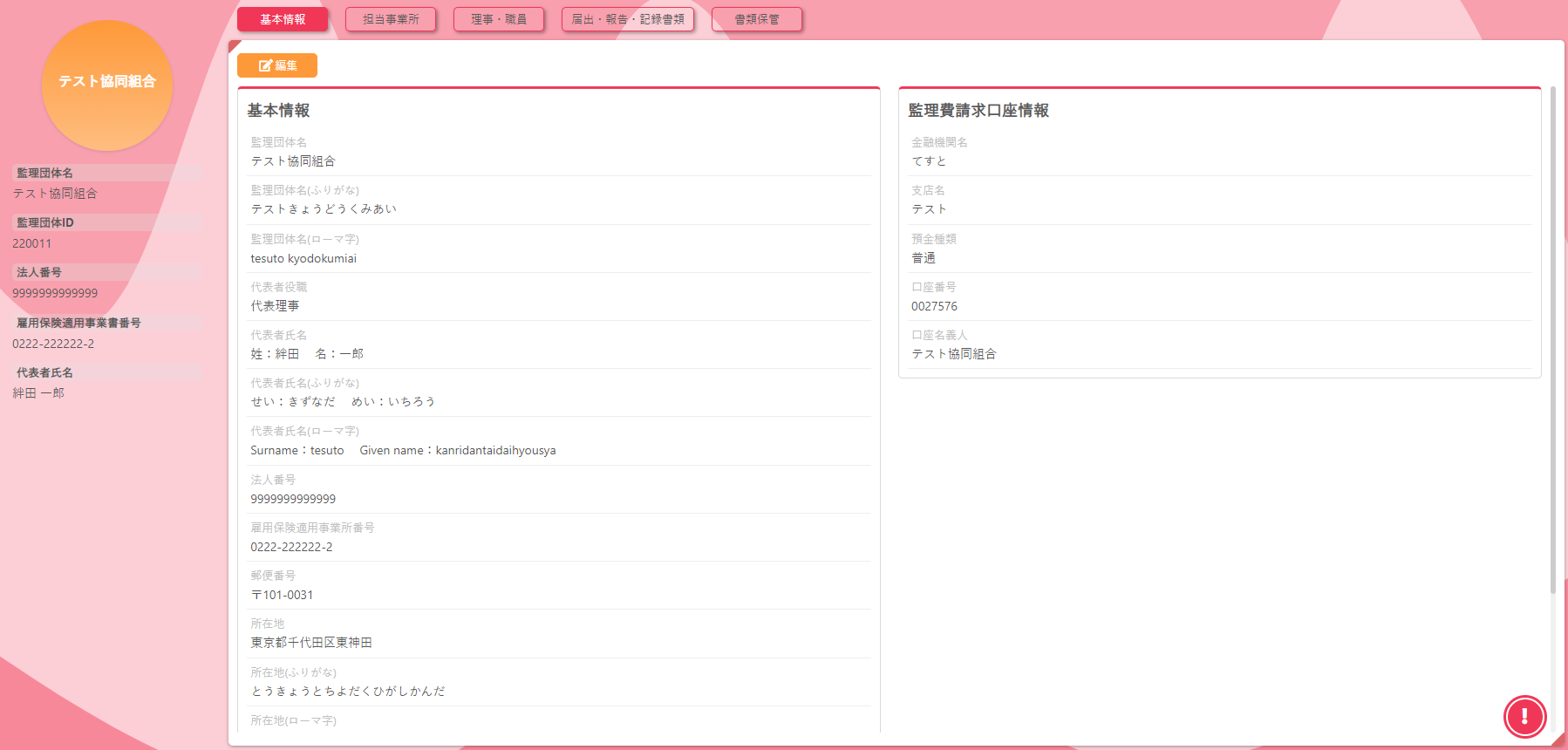
Task: Click the account number 0027576
Action: pyautogui.click(x=934, y=306)
